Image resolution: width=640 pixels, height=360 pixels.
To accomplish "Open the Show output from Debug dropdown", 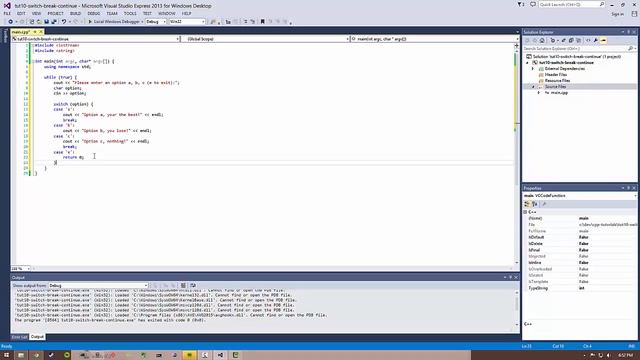I will pyautogui.click(x=98, y=286).
